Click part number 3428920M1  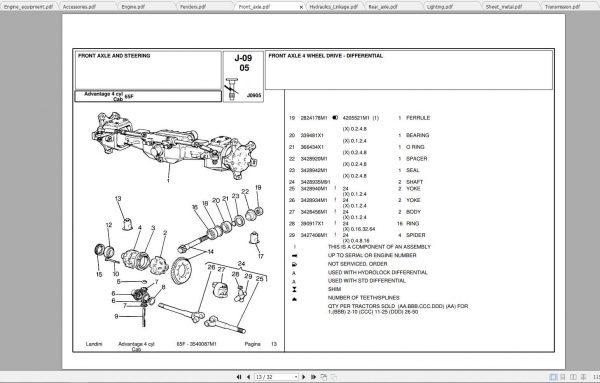click(314, 158)
